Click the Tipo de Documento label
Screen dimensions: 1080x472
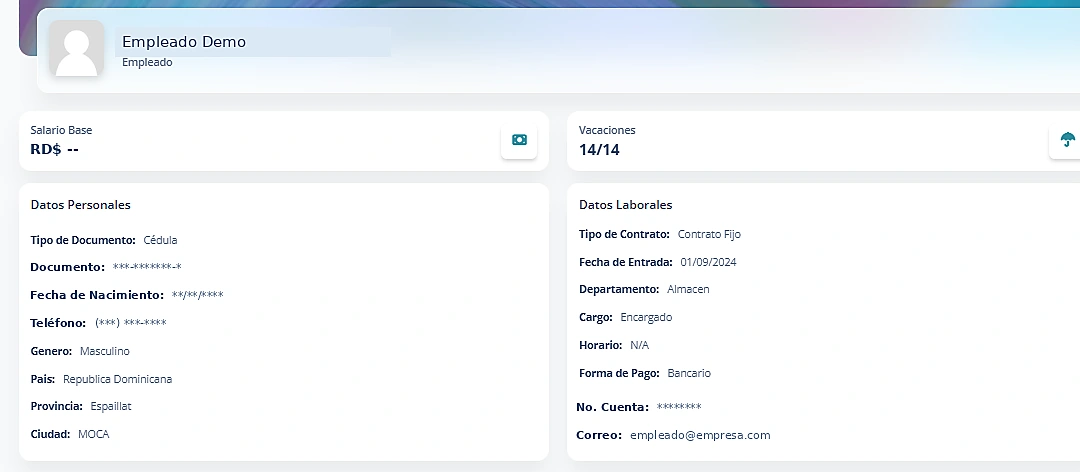[83, 240]
